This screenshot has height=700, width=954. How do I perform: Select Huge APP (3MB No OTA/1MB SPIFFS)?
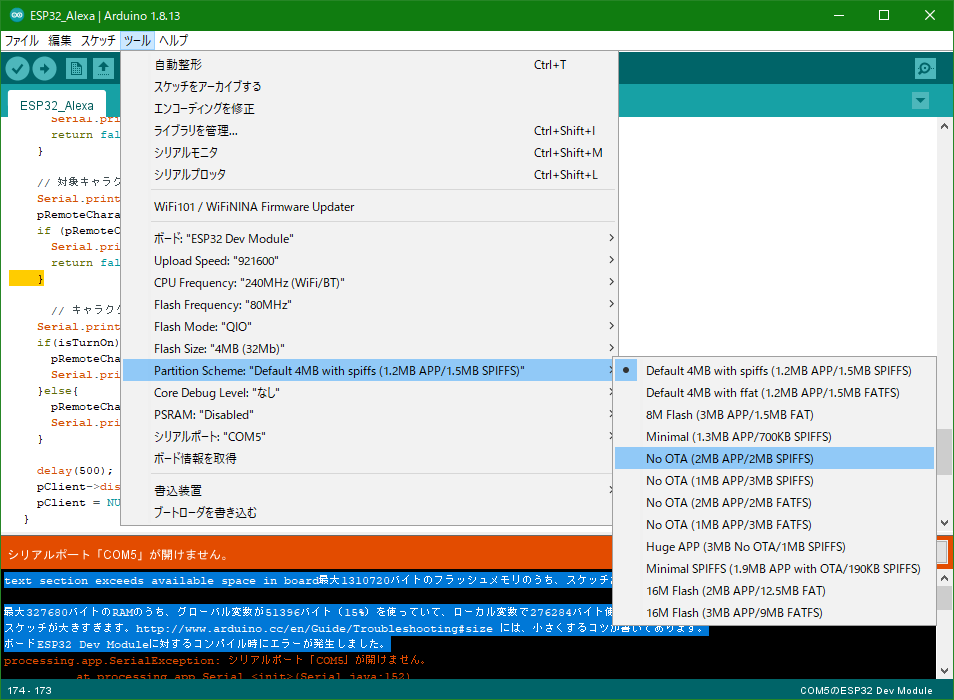[x=775, y=547]
